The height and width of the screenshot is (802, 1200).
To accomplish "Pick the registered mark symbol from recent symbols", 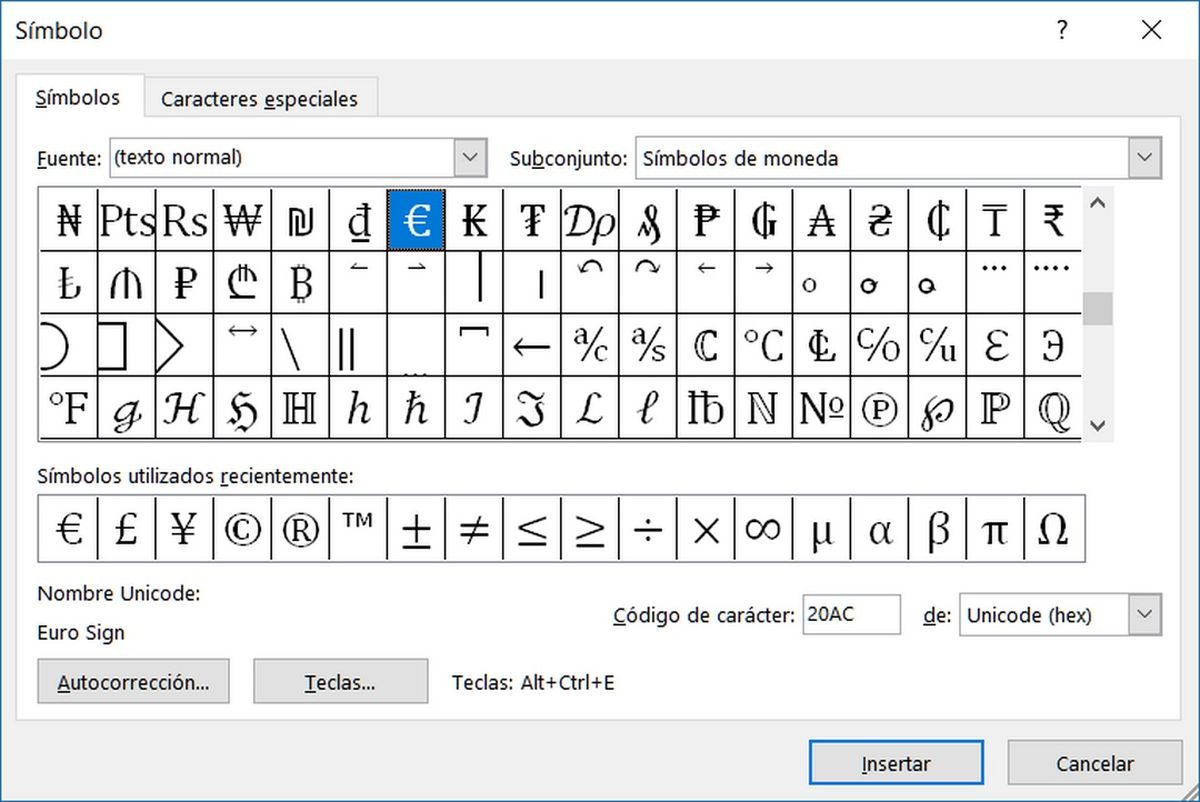I will 299,528.
